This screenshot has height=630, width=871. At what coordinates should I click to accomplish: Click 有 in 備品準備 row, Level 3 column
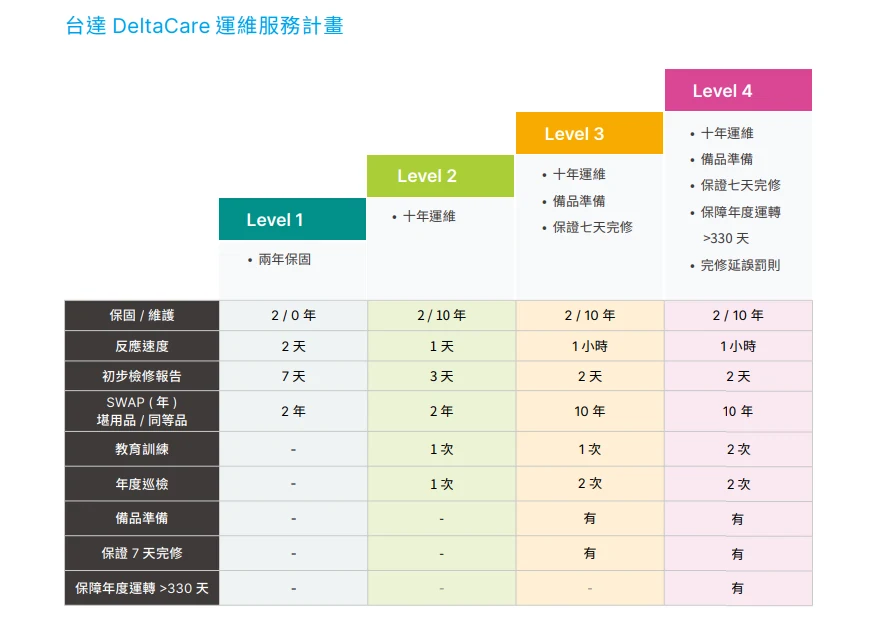click(x=590, y=519)
